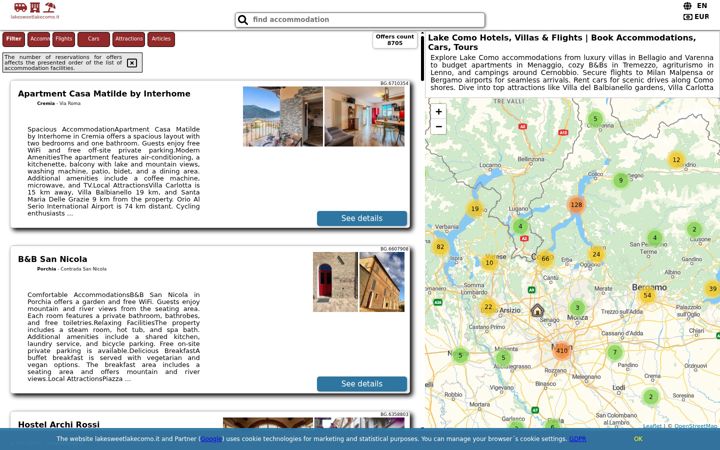Open the lakesweetlakecomo.it logo home link
Image resolution: width=720 pixels, height=450 pixels.
point(35,11)
